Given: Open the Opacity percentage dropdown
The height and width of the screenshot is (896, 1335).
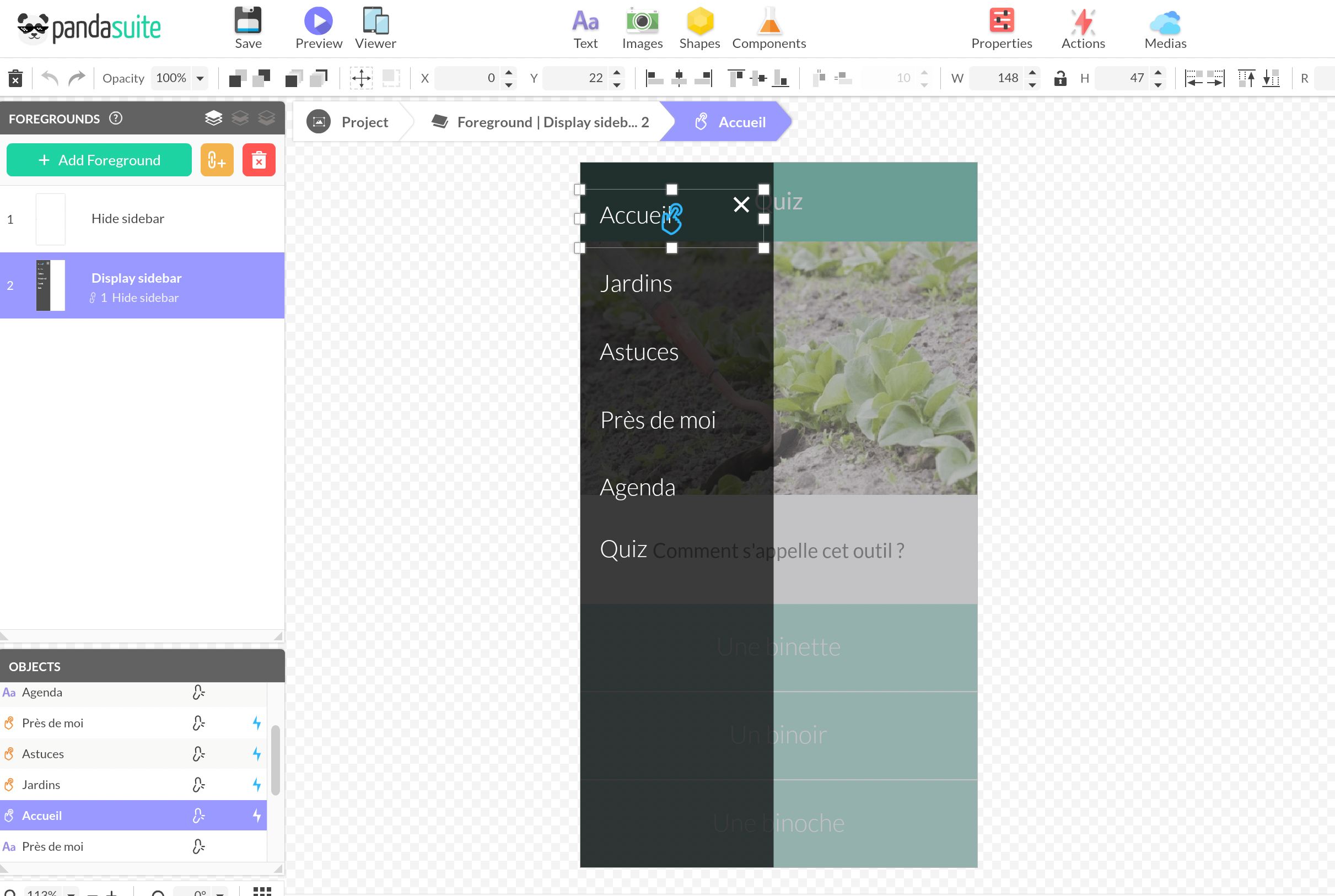Looking at the screenshot, I should 199,78.
